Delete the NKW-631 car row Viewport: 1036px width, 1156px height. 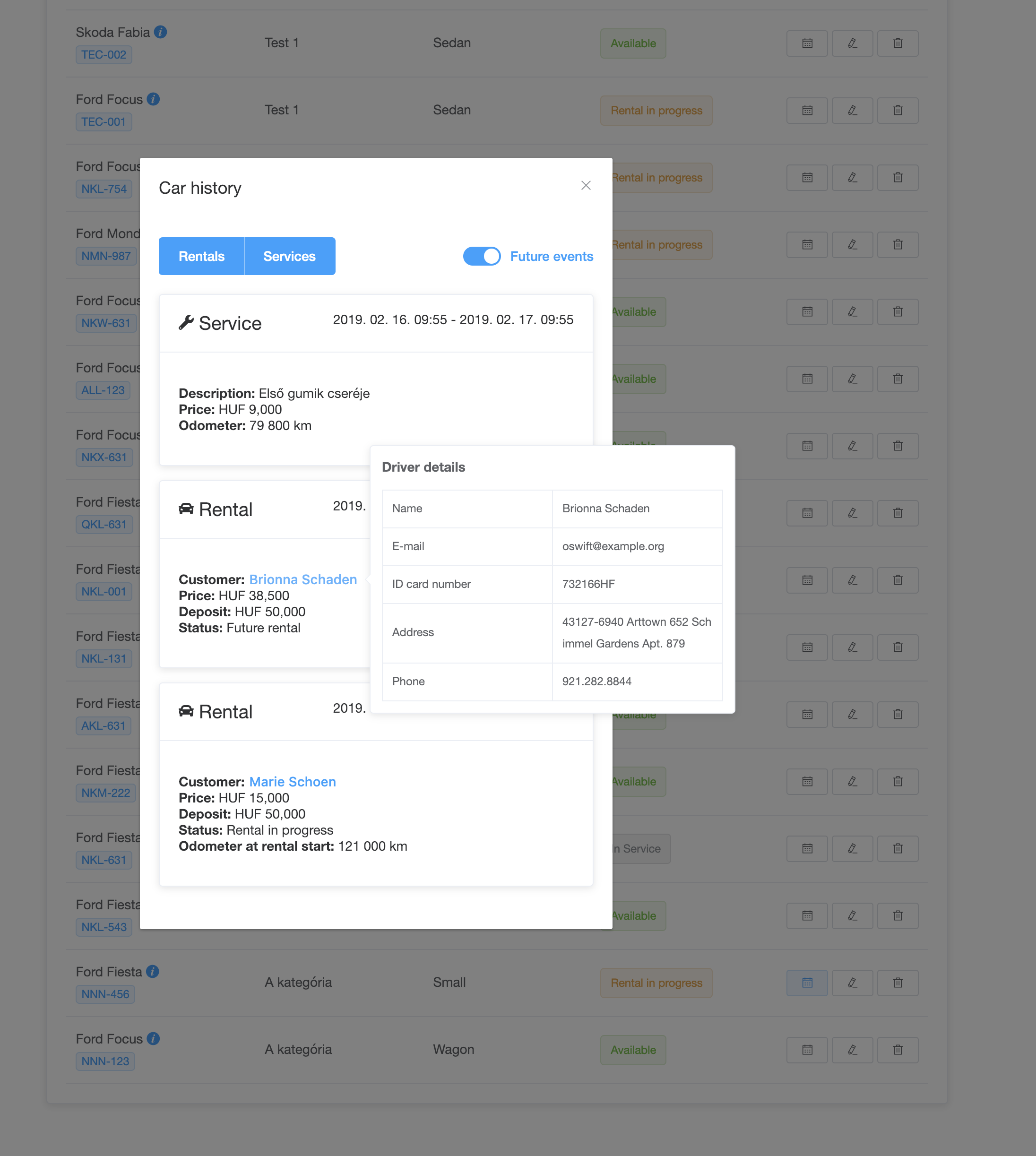click(x=898, y=312)
